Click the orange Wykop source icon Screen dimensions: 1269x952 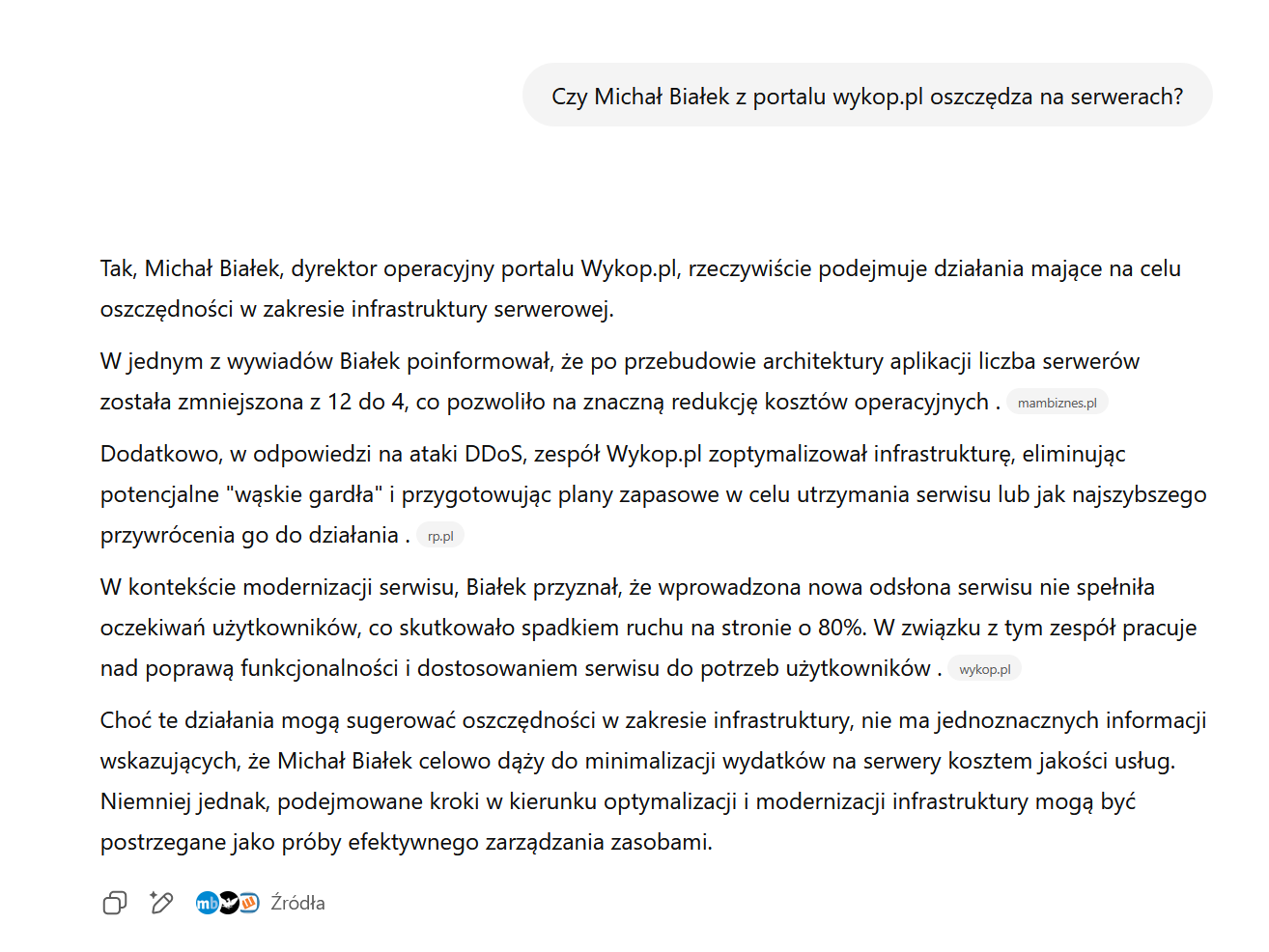249,903
